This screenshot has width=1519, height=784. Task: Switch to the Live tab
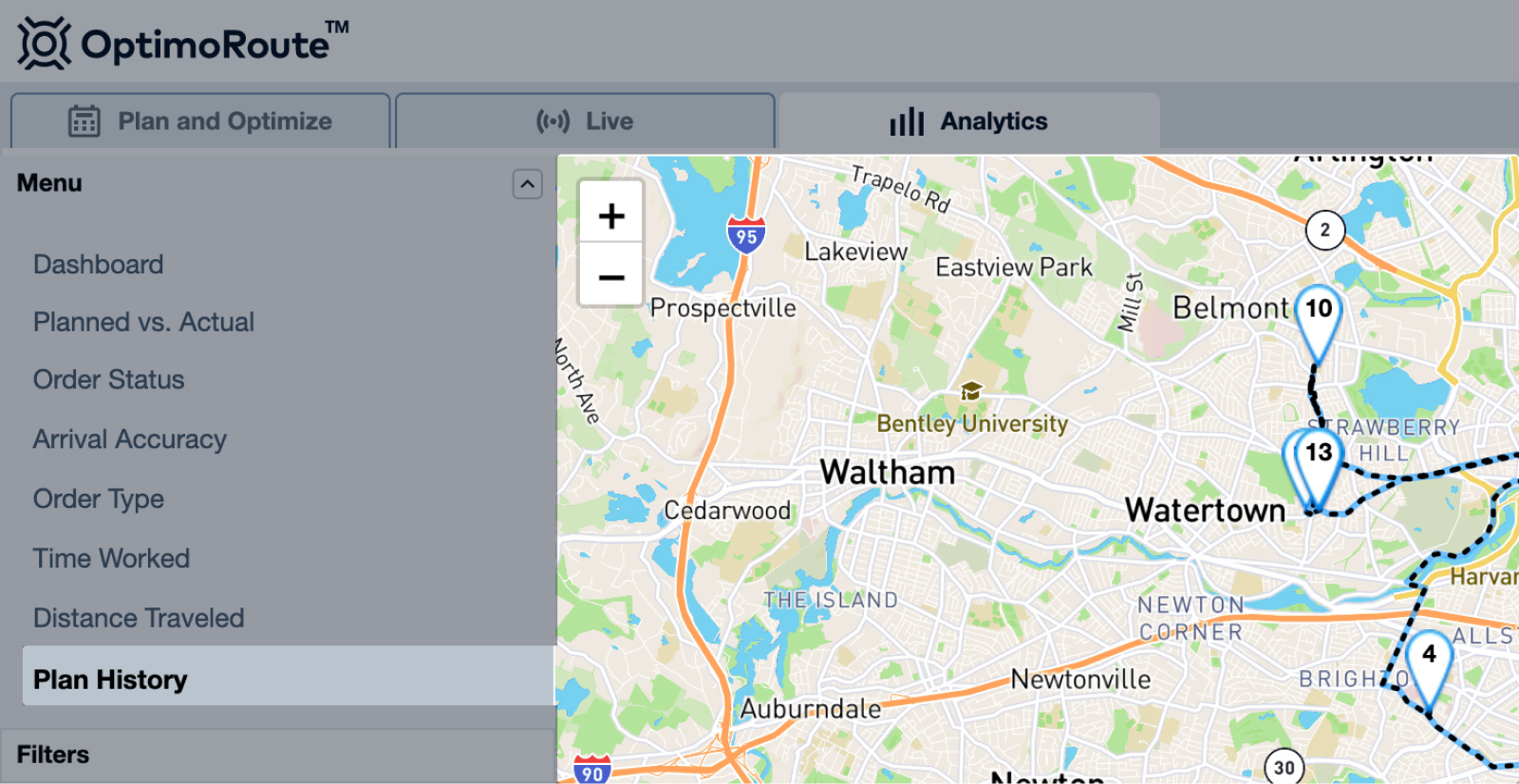click(585, 121)
